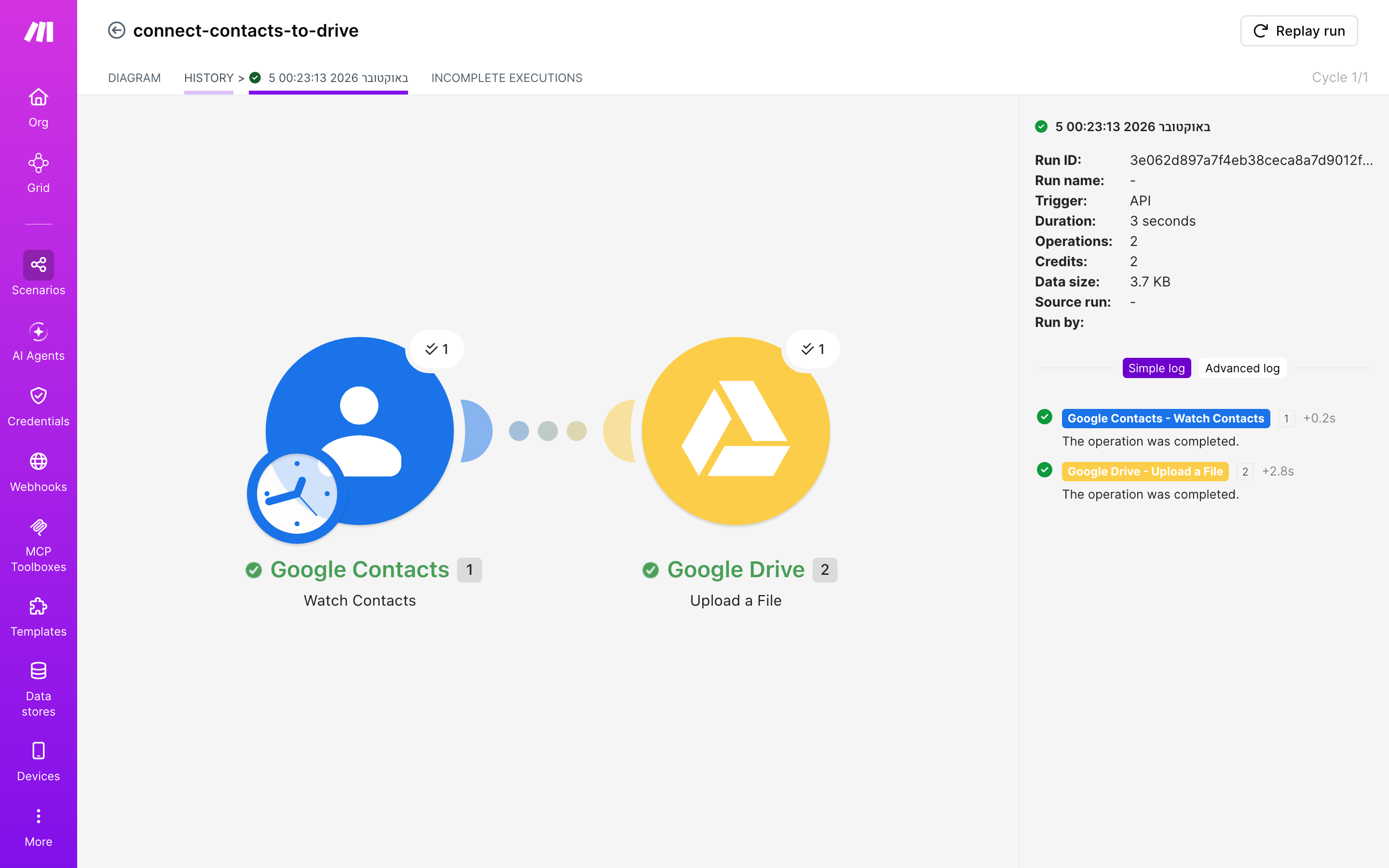
Task: Click the clock schedule icon on Google Contacts
Action: [x=297, y=494]
